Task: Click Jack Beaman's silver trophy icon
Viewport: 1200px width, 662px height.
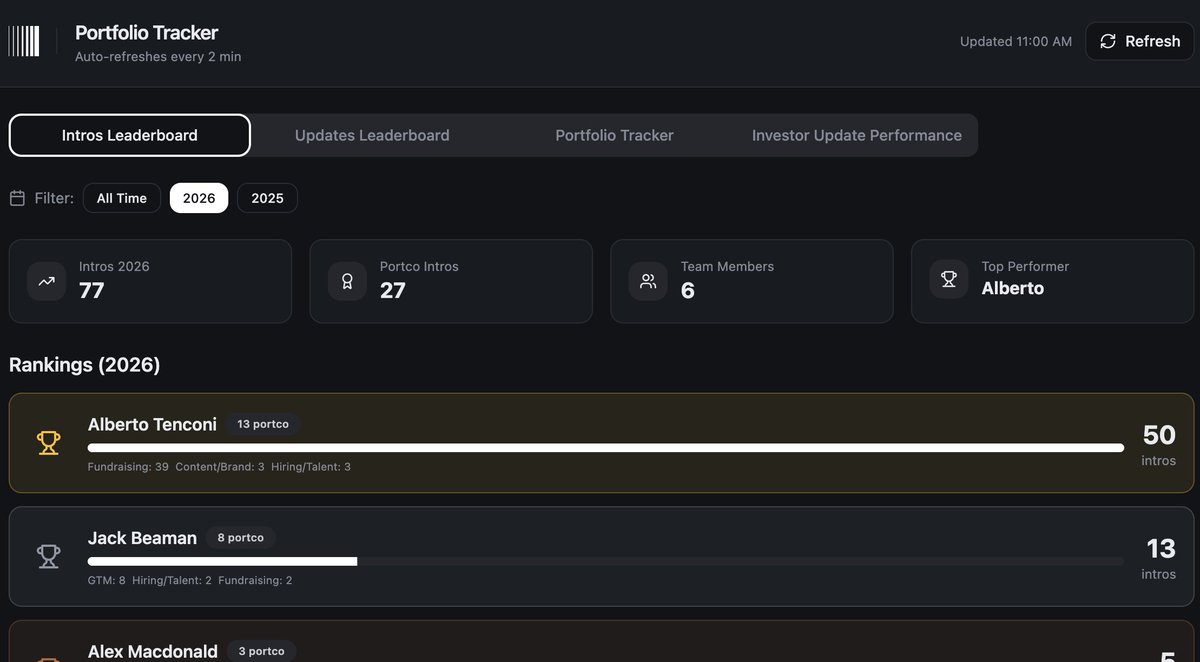Action: point(48,556)
